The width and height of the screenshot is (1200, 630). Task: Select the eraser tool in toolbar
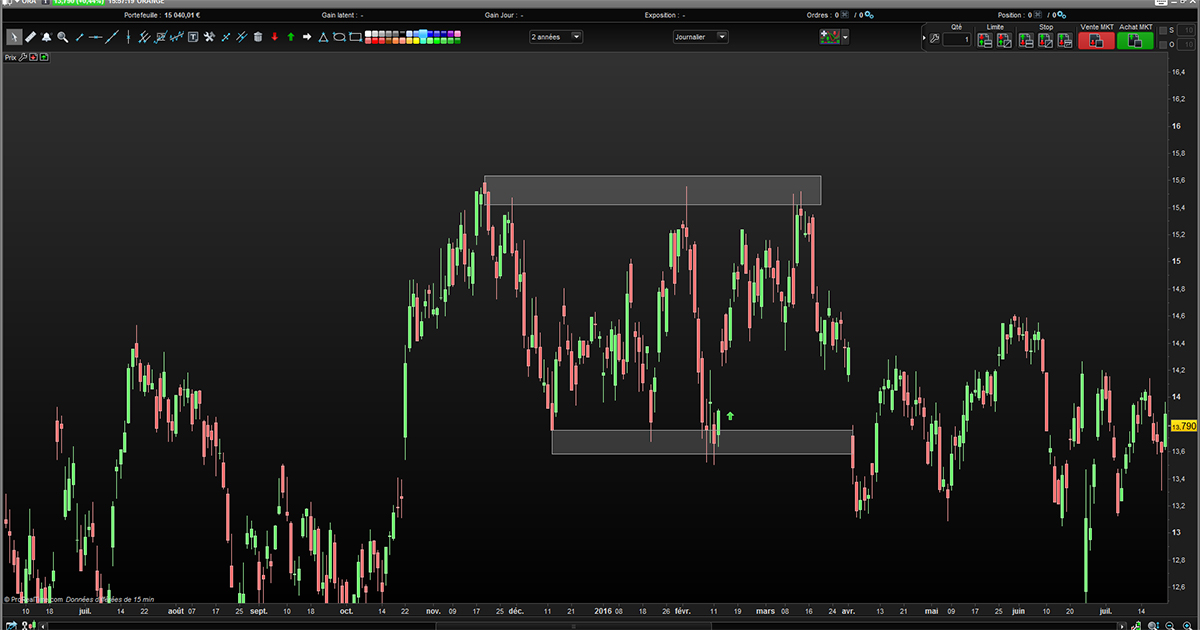(x=30, y=37)
